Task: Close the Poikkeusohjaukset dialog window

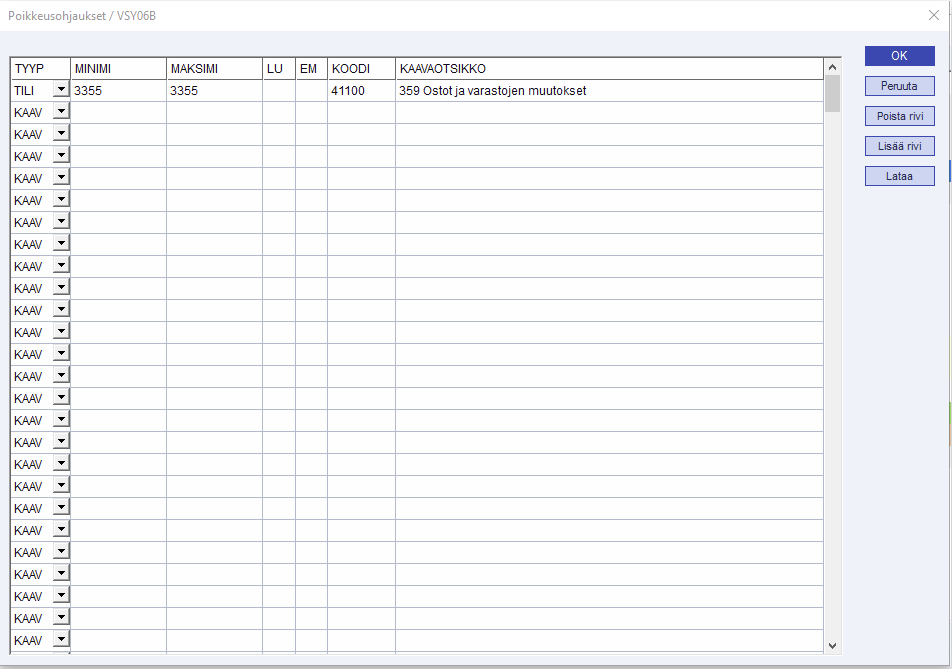Action: coord(933,15)
